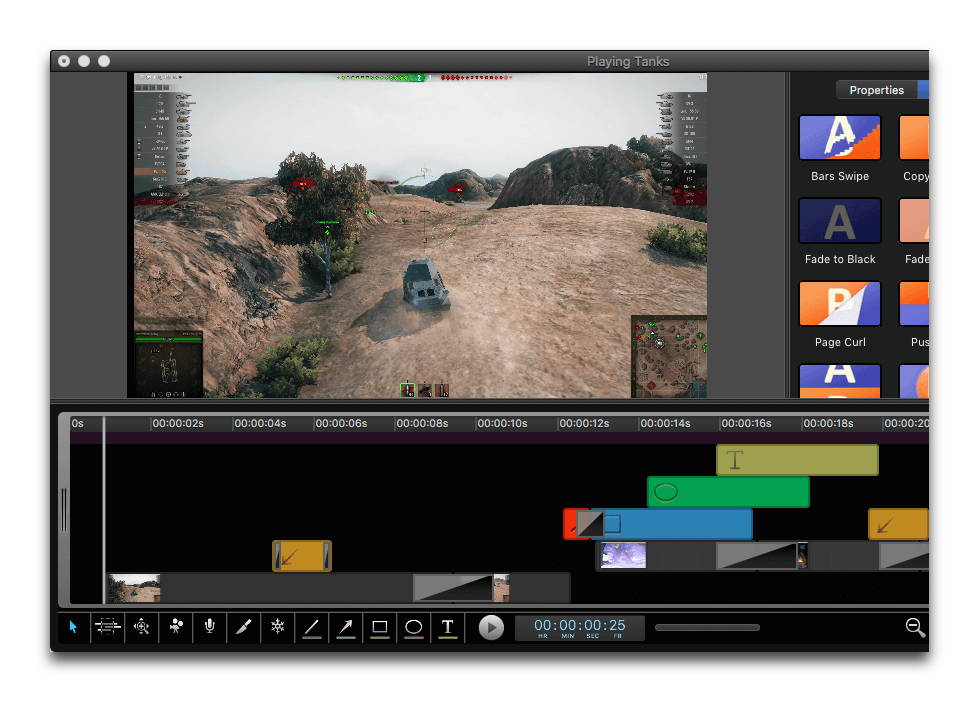Click the camera recording tool icon
Screen dimensions: 979x702
click(176, 627)
